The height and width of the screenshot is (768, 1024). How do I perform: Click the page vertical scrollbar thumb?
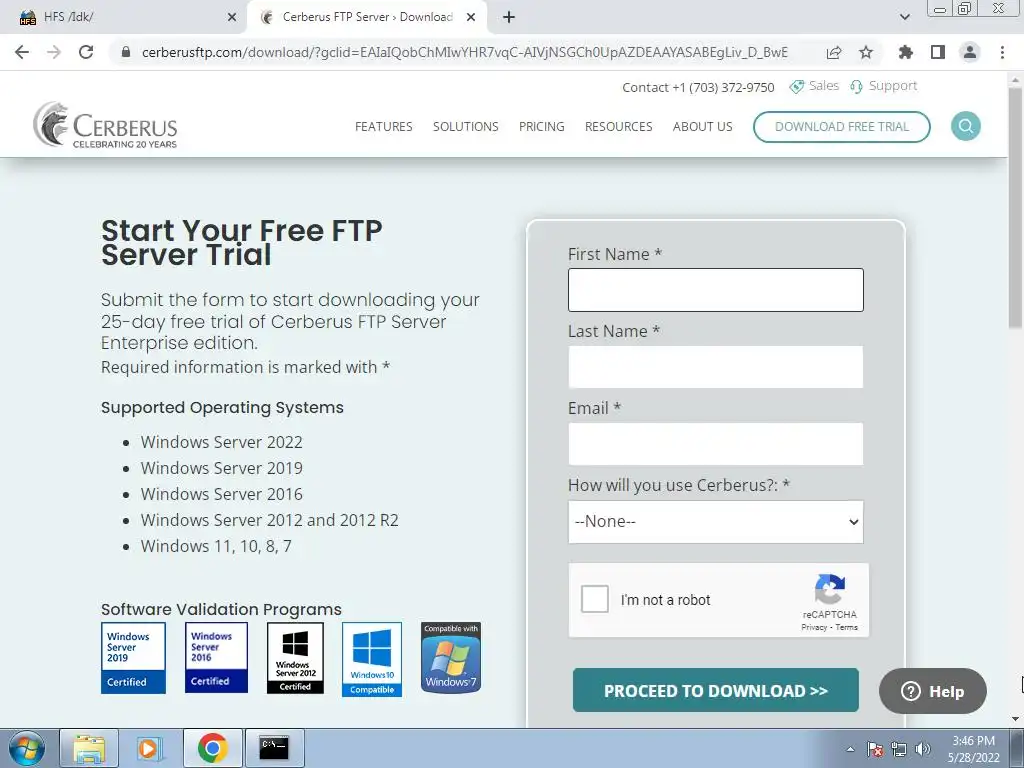tap(1016, 209)
